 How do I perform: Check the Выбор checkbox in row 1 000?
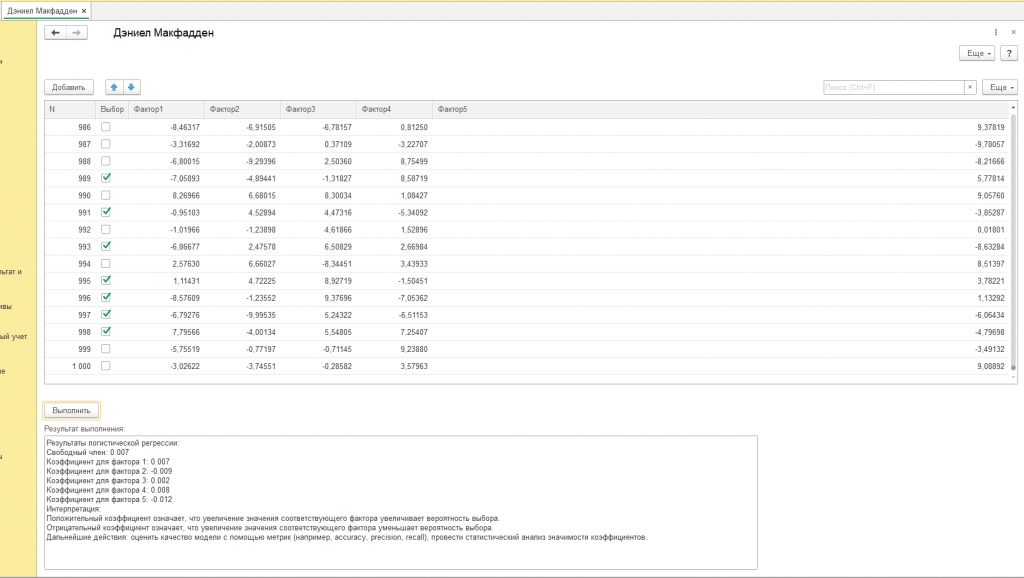pyautogui.click(x=106, y=366)
